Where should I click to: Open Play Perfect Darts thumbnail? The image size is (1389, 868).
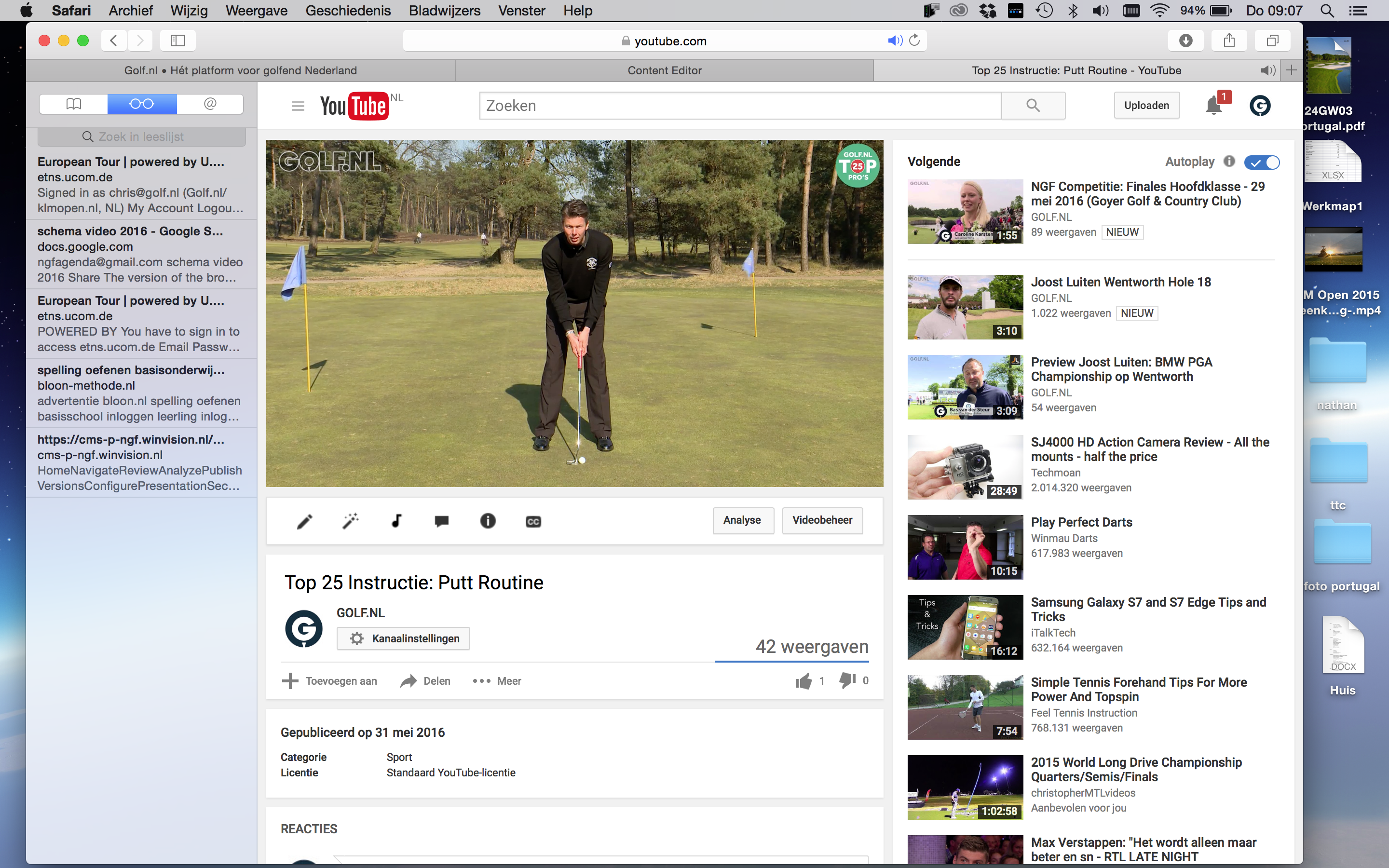click(965, 547)
